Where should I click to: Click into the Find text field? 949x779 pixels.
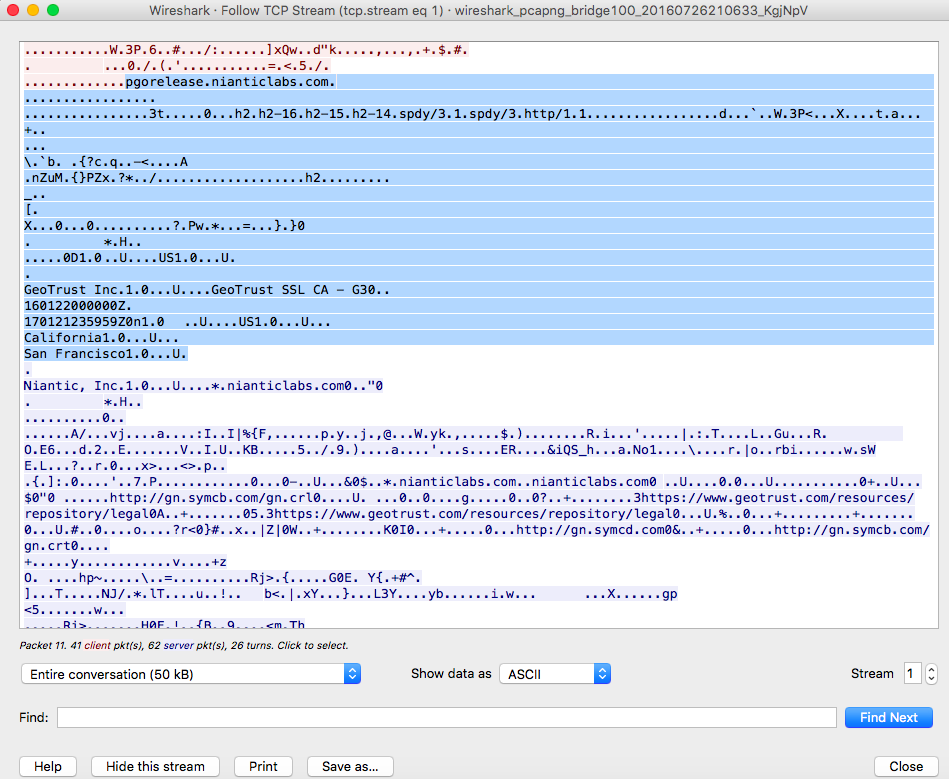(x=447, y=717)
